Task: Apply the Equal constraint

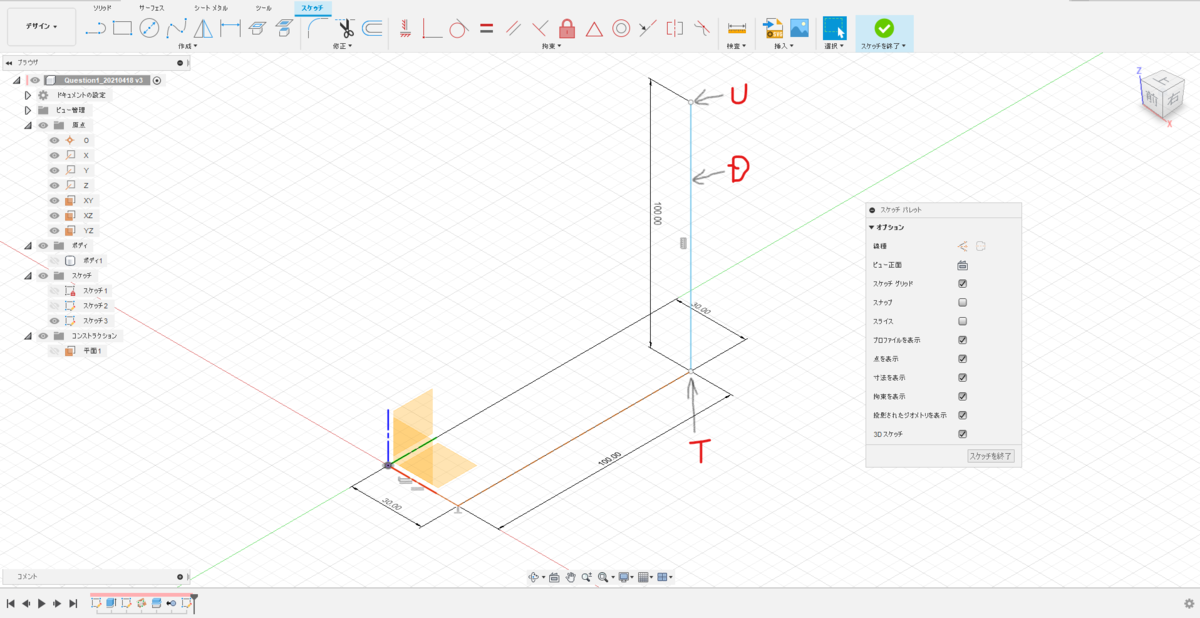Action: [x=486, y=28]
